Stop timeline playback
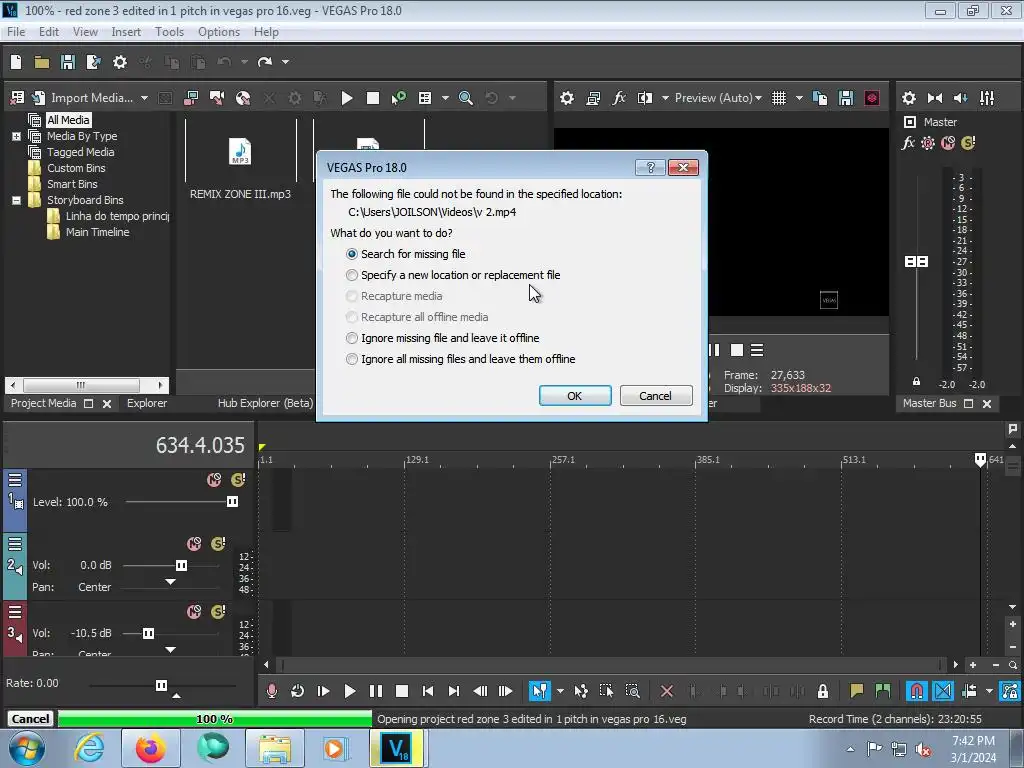The image size is (1024, 768). [x=402, y=691]
